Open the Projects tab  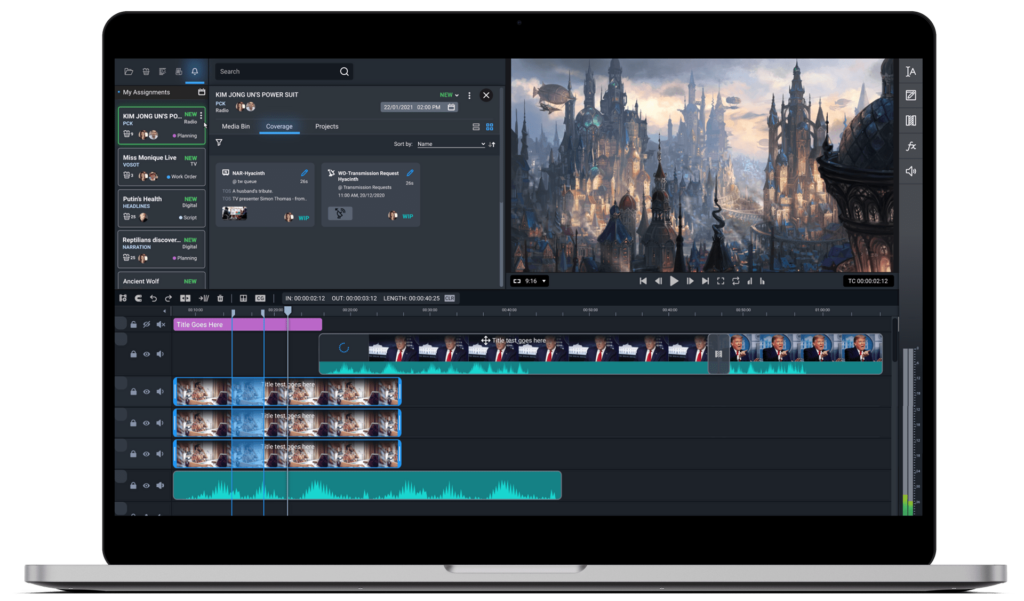tap(326, 127)
